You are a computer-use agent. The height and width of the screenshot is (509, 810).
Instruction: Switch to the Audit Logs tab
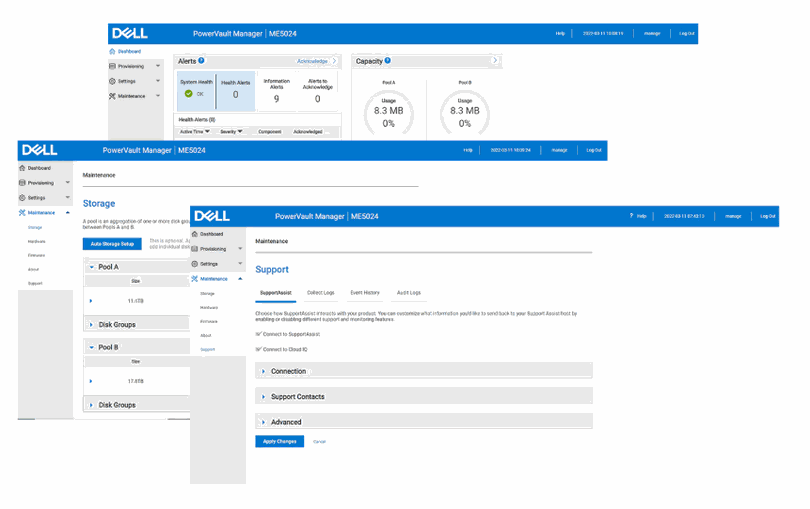[x=409, y=293]
